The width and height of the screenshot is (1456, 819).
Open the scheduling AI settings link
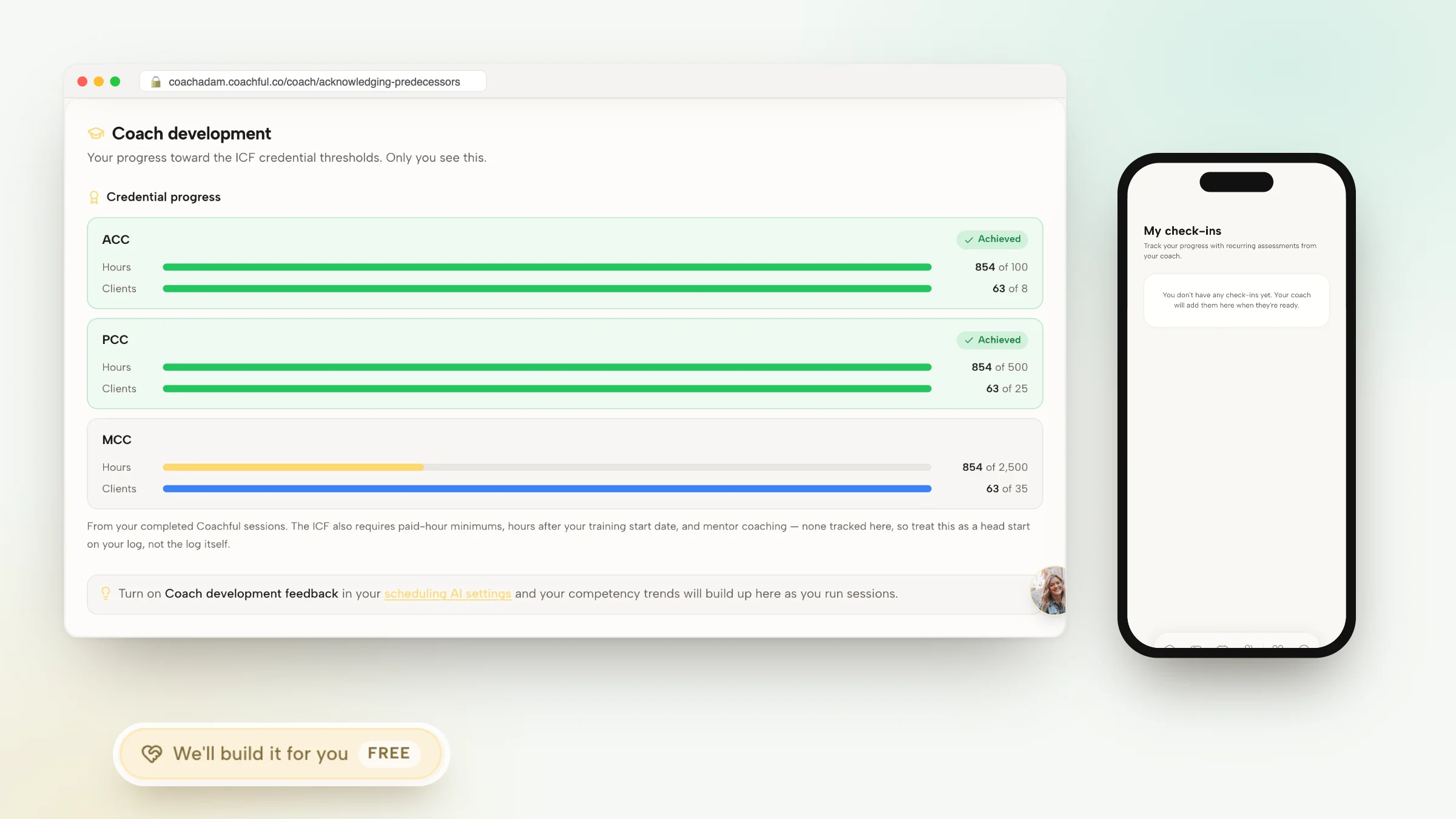click(448, 593)
